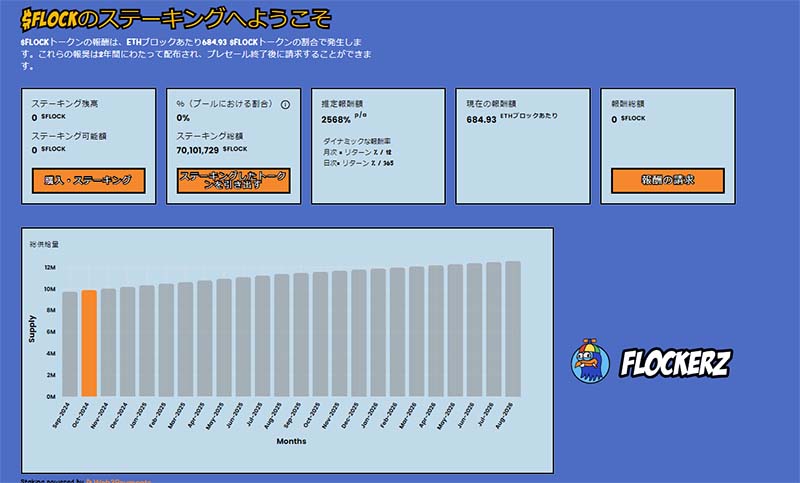Select the Mar-2025 supply bar

click(185, 339)
